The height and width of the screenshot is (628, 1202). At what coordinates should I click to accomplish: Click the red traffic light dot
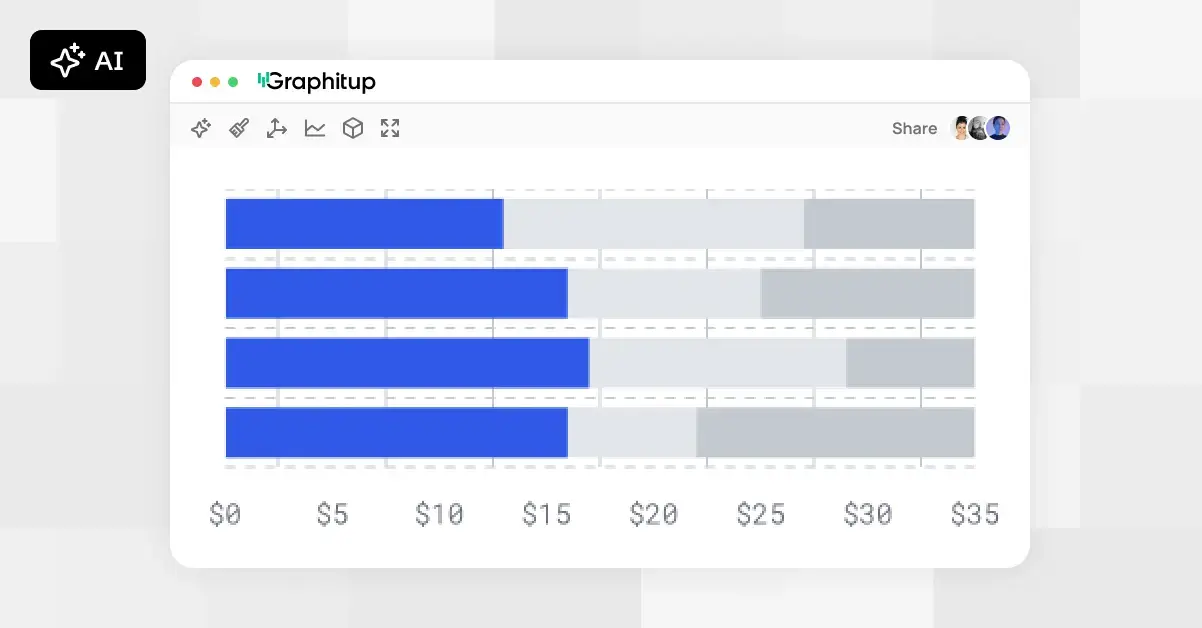[196, 81]
